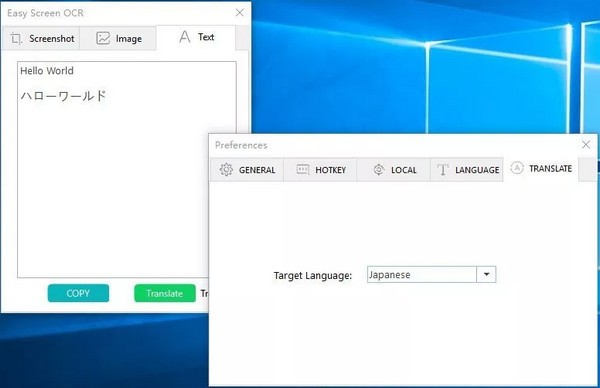
Task: Switch to the Image tab label
Action: point(129,39)
